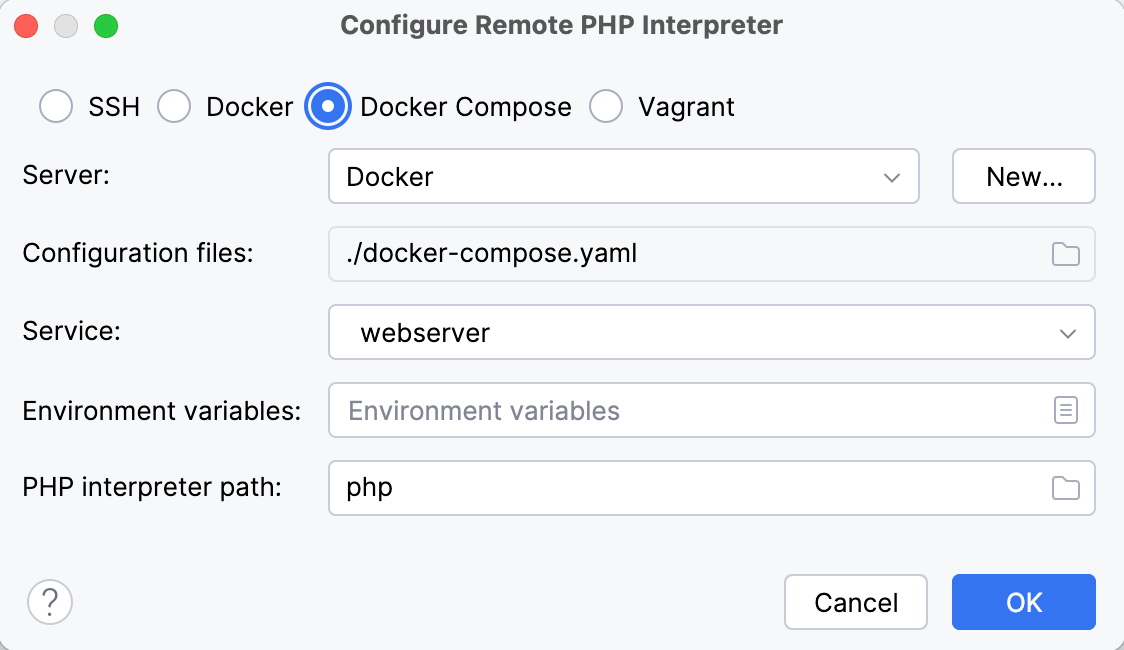Select the SSH interpreter type
The width and height of the screenshot is (1124, 650).
56,106
